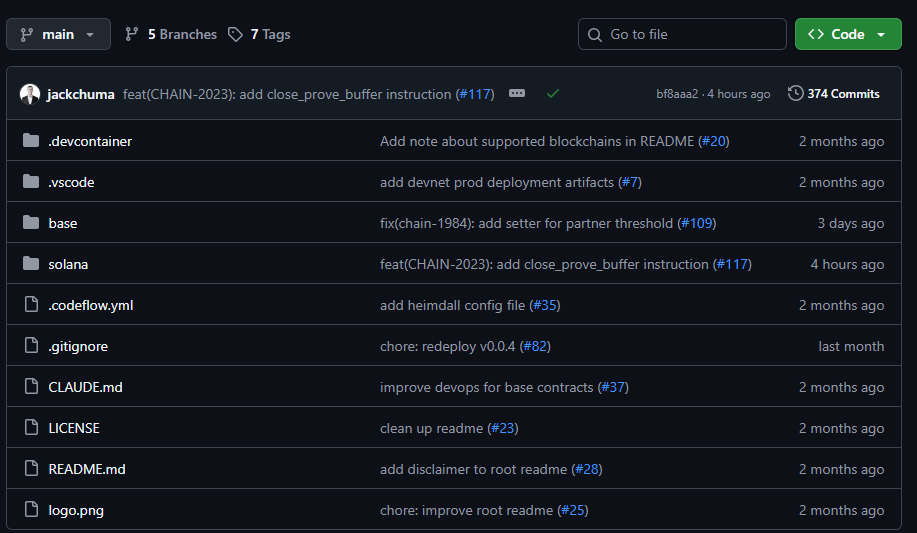Open the solana folder
The height and width of the screenshot is (533, 917).
68,264
